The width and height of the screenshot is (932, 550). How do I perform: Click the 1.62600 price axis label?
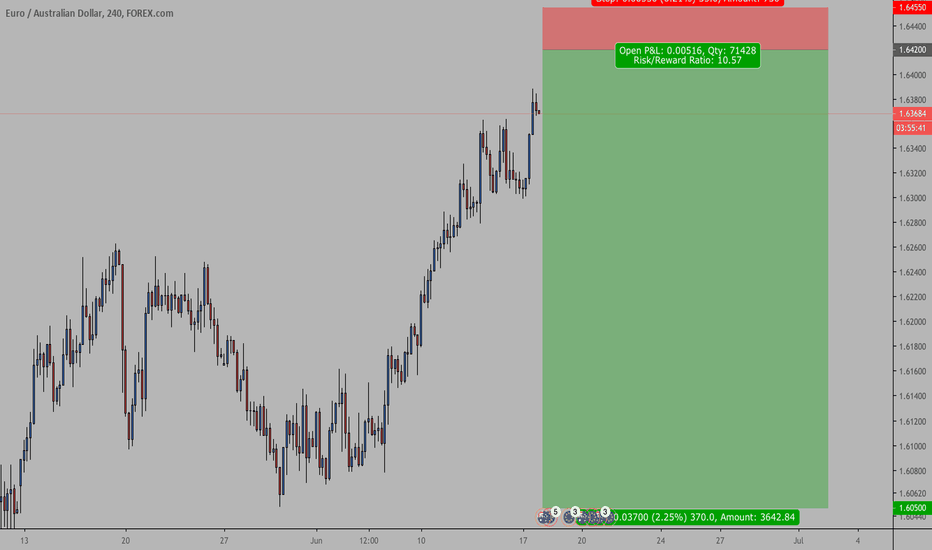[x=912, y=247]
